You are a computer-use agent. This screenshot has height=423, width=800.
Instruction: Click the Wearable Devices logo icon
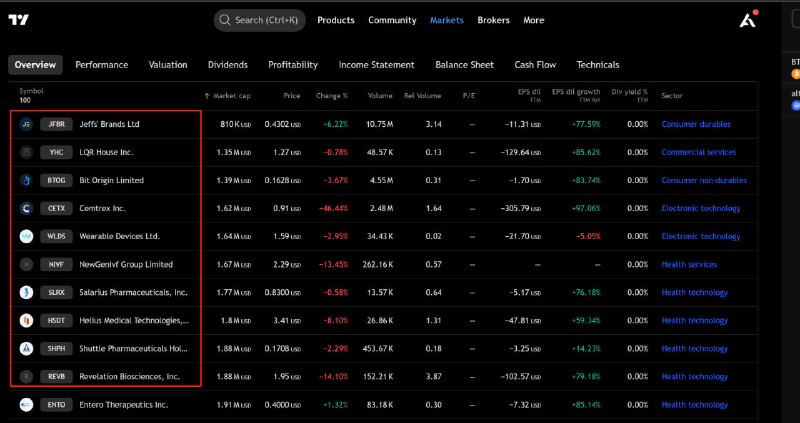coord(26,236)
